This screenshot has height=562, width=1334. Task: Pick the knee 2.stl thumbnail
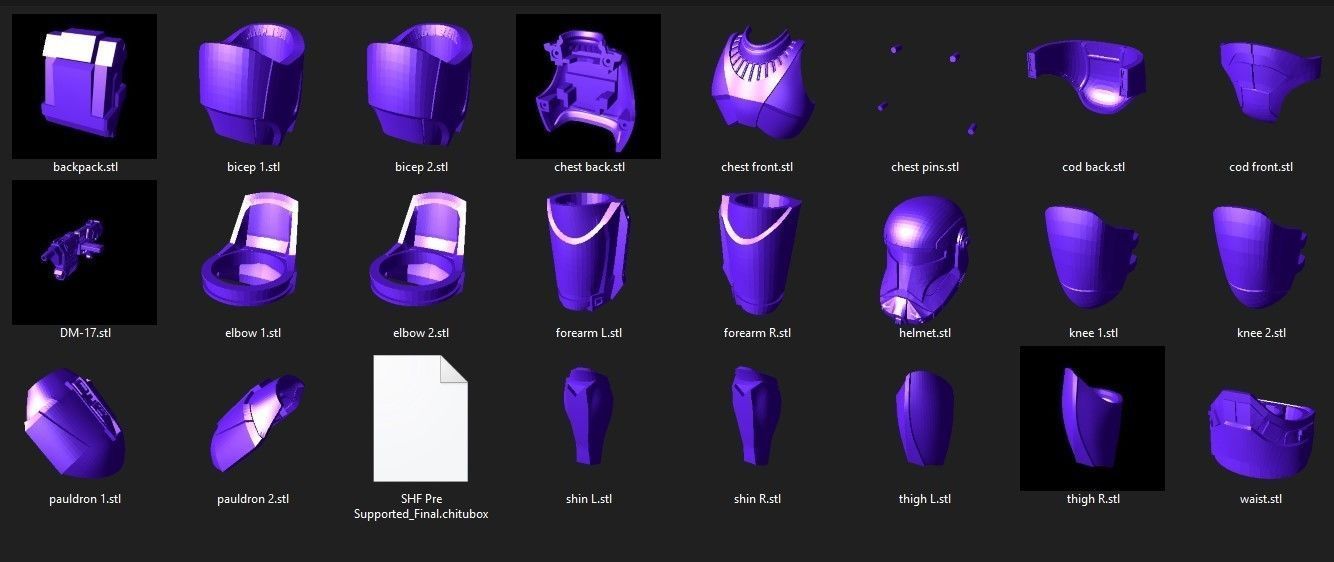(x=1261, y=257)
